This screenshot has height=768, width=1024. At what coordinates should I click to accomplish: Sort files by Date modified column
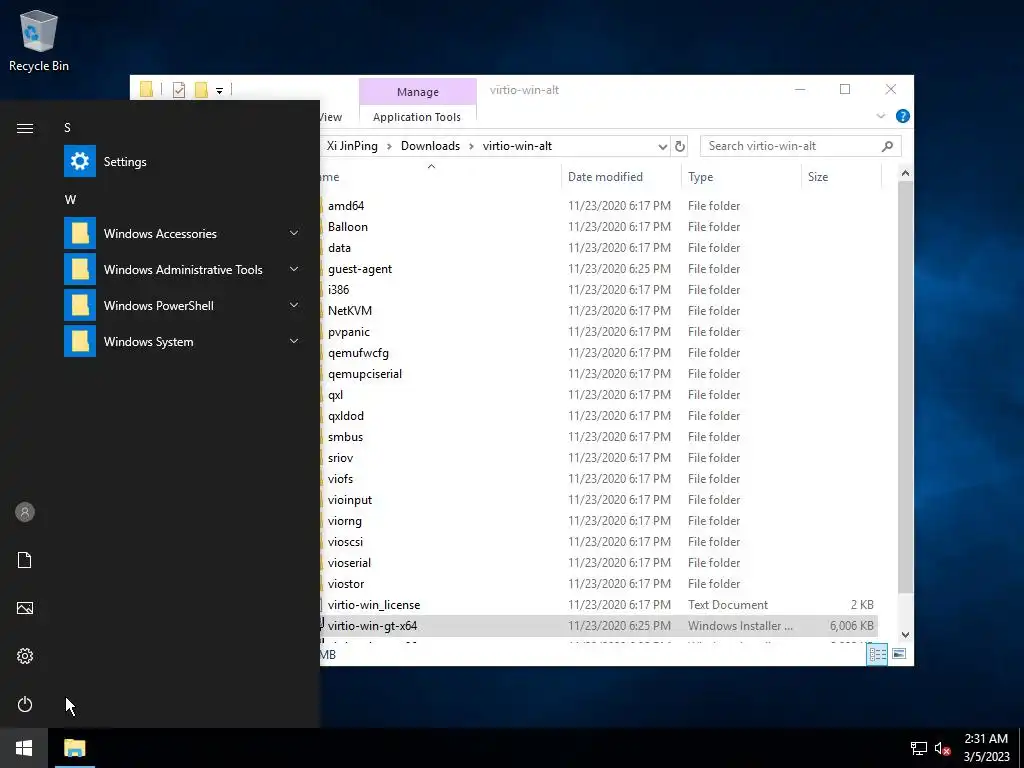click(x=621, y=177)
